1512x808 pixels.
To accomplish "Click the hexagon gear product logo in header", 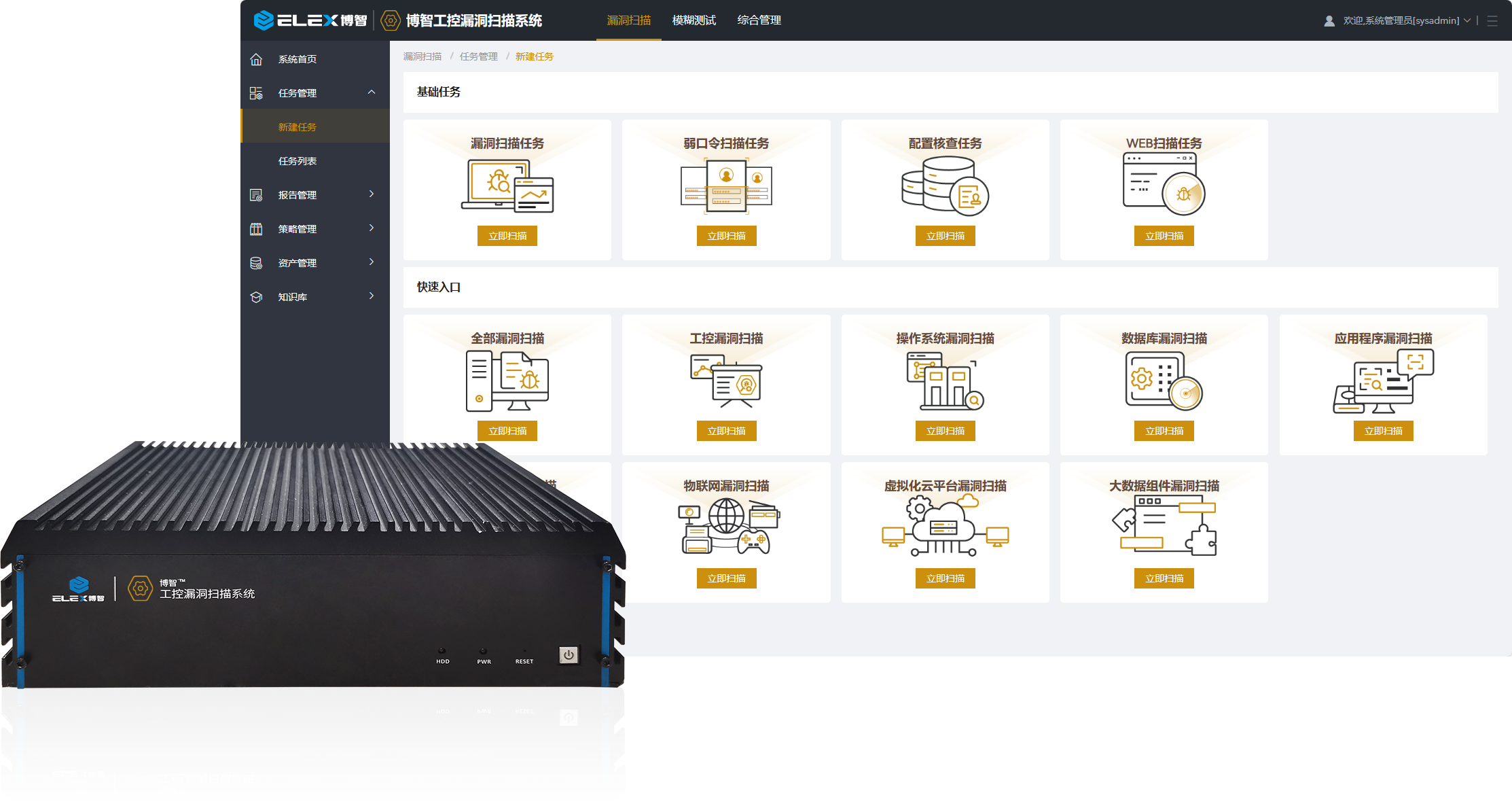I will click(391, 20).
